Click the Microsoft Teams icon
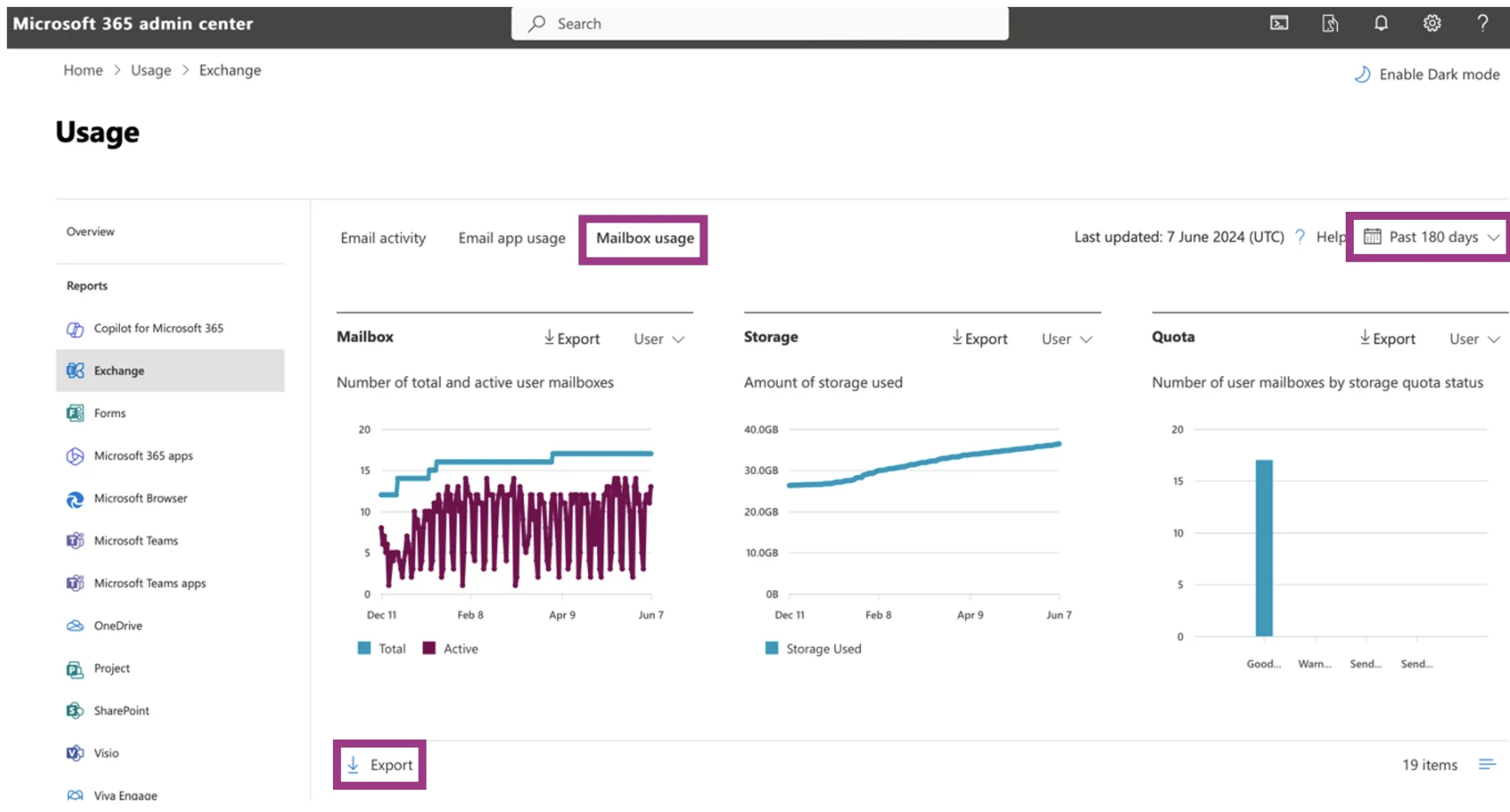Image resolution: width=1510 pixels, height=812 pixels. point(75,541)
